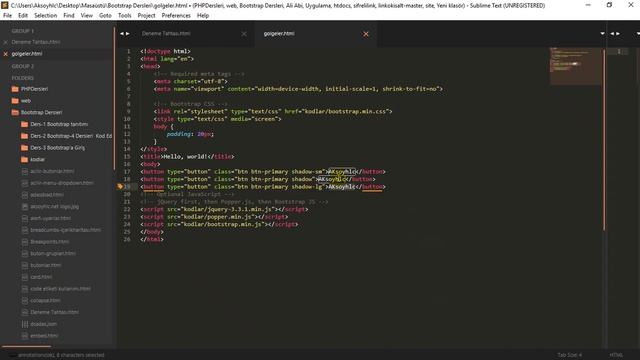Click the bootstrap.min.css href on line 9
640x360 pixels.
pyautogui.click(x=347, y=111)
